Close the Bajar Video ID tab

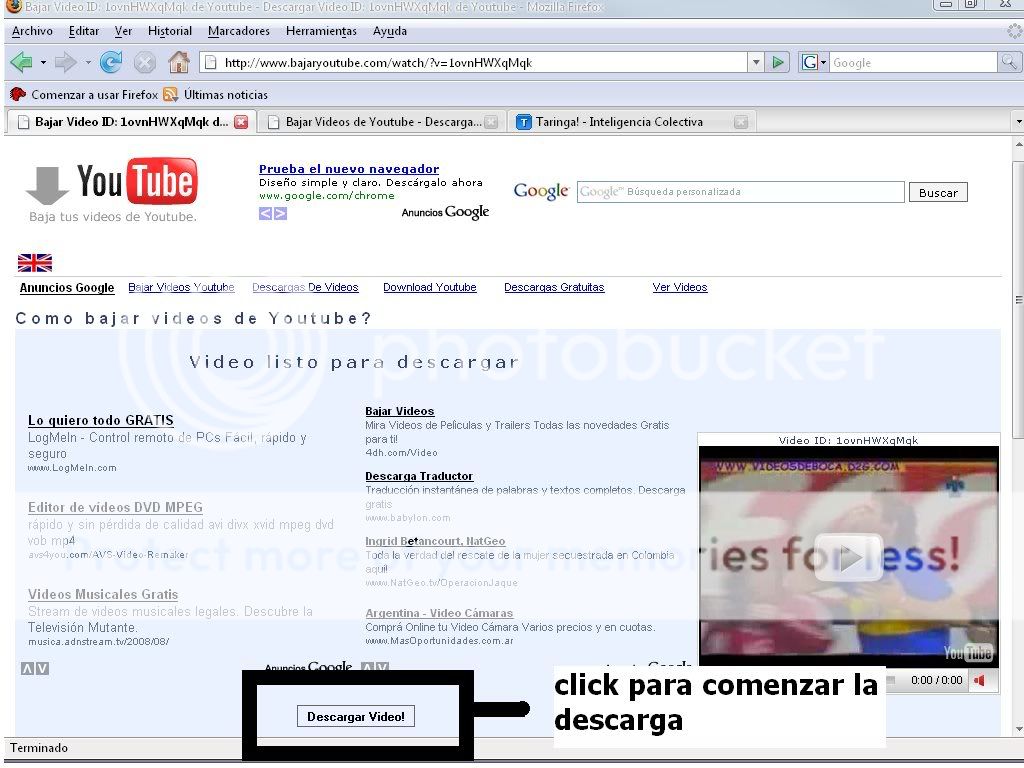[241, 122]
